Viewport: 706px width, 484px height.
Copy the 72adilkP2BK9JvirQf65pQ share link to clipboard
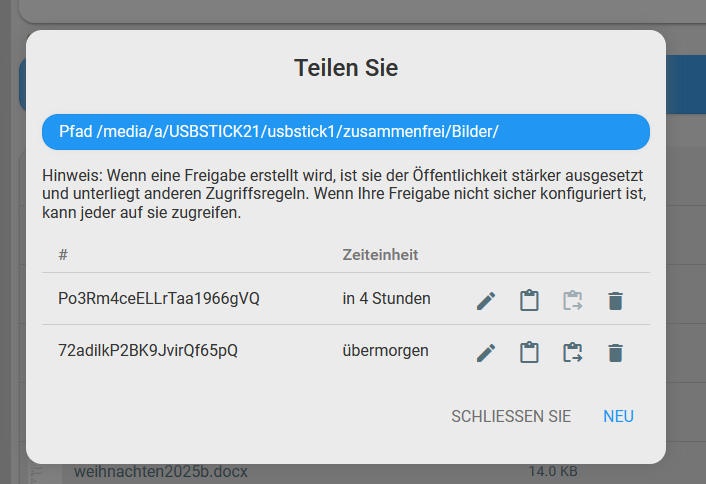coord(529,352)
